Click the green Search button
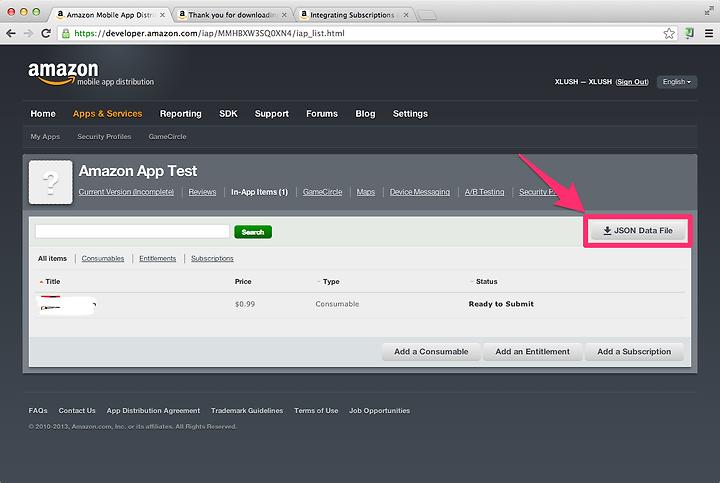720x483 pixels. point(253,232)
